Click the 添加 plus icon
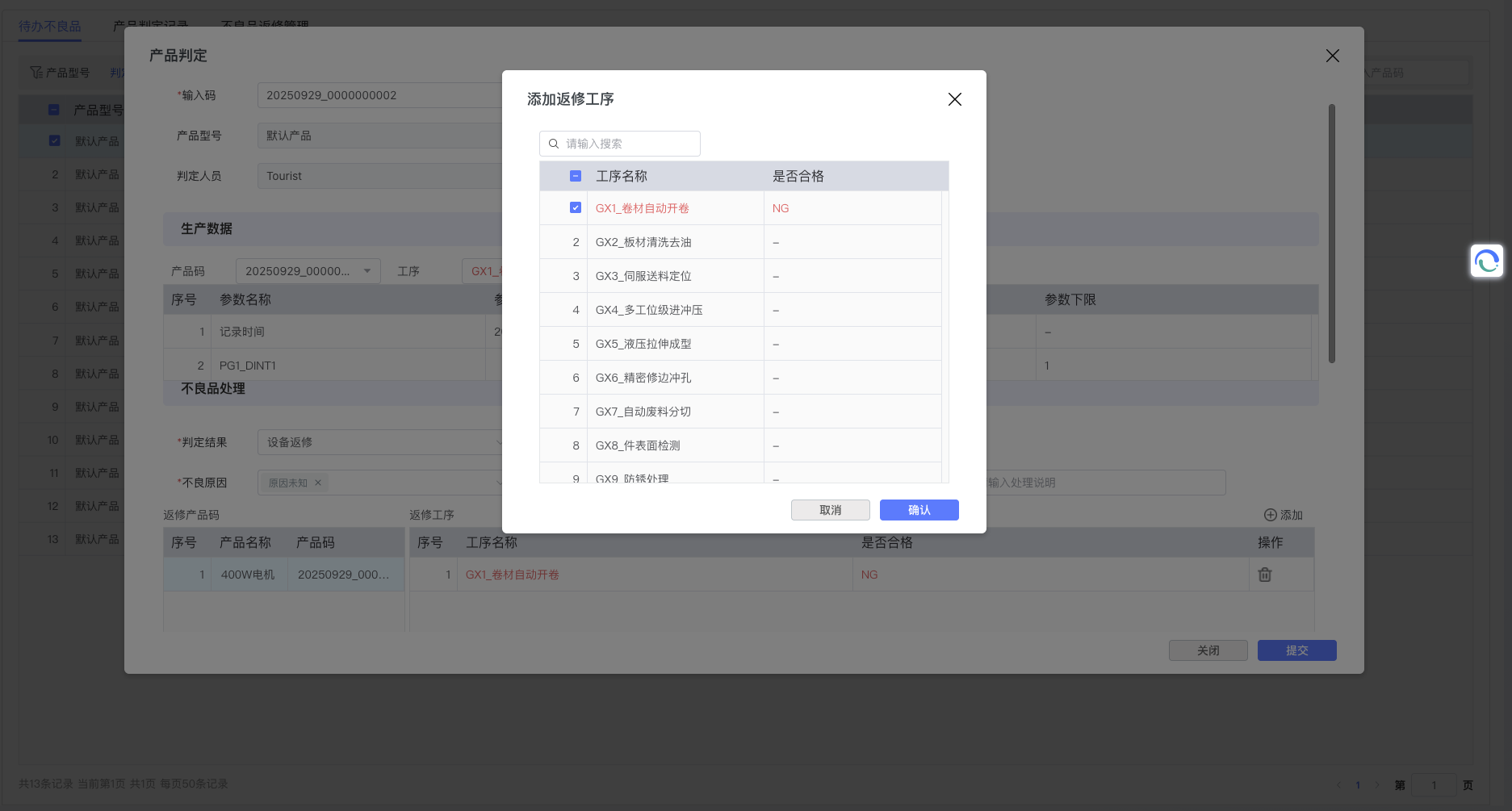 pyautogui.click(x=1271, y=515)
